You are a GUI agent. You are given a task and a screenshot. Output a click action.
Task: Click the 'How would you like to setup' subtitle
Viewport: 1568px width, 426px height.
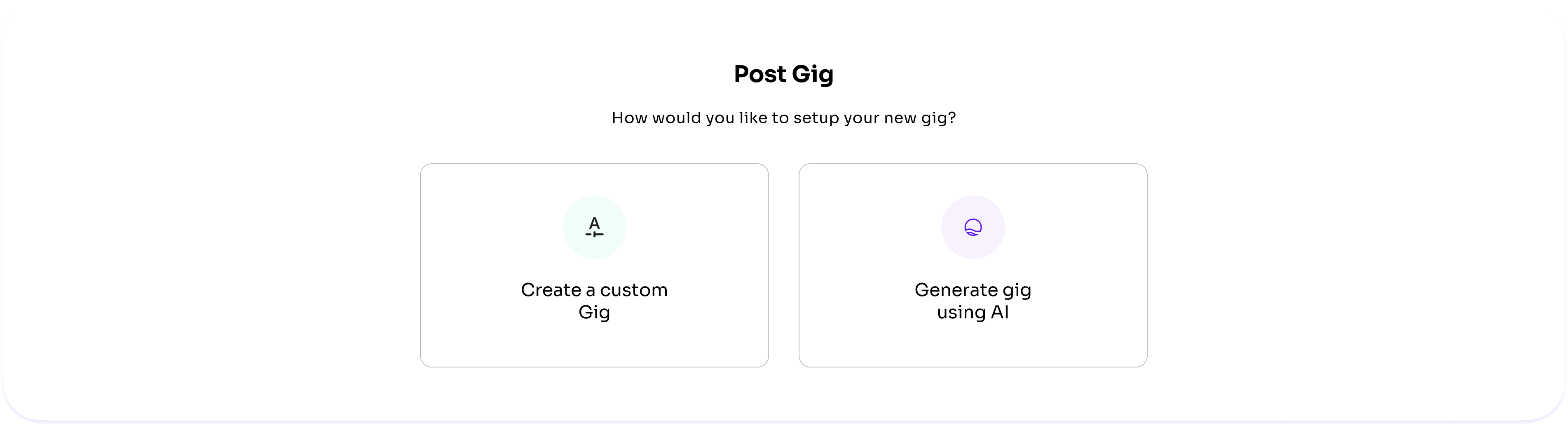tap(783, 118)
